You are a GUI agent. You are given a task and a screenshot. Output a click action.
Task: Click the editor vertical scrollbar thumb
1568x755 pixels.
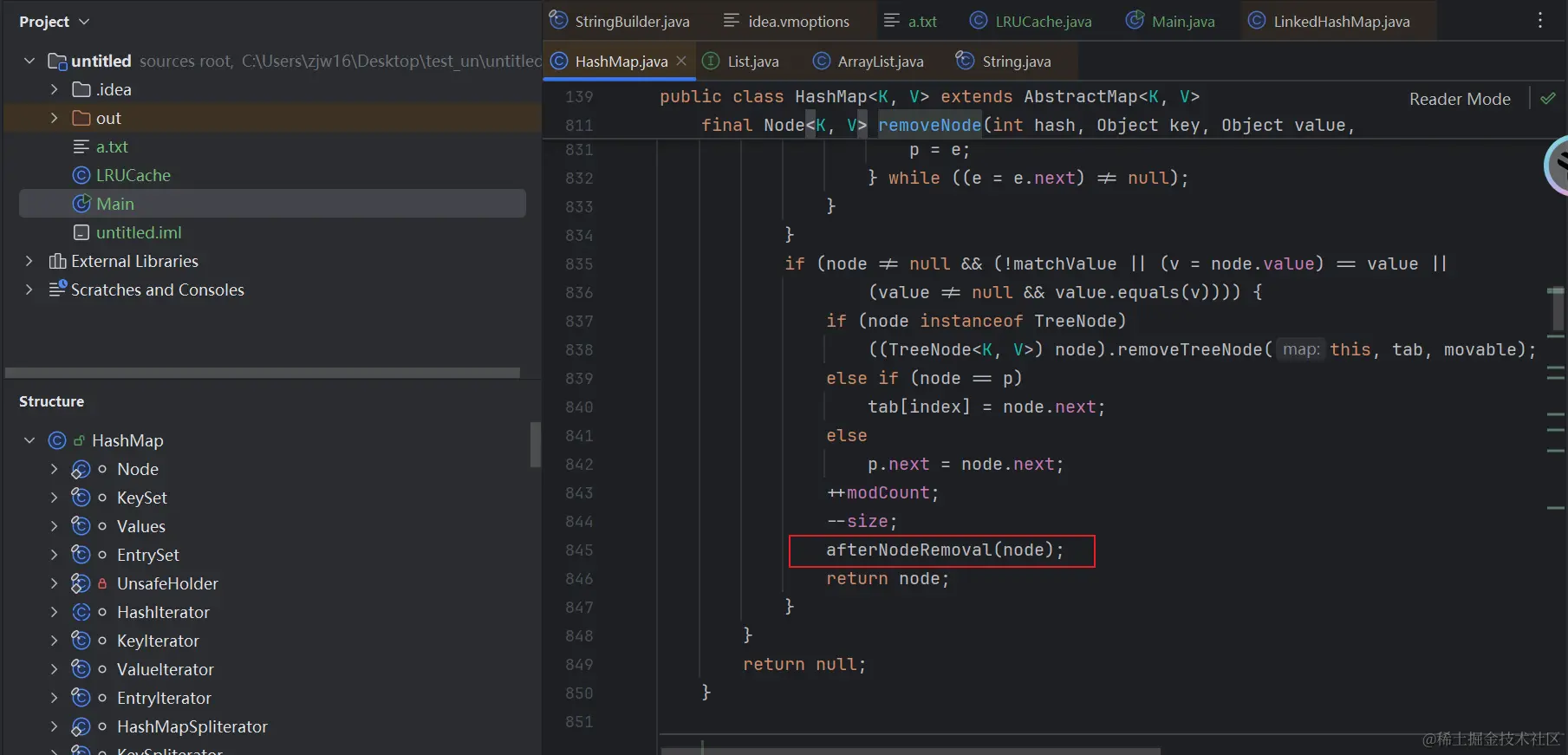1558,309
